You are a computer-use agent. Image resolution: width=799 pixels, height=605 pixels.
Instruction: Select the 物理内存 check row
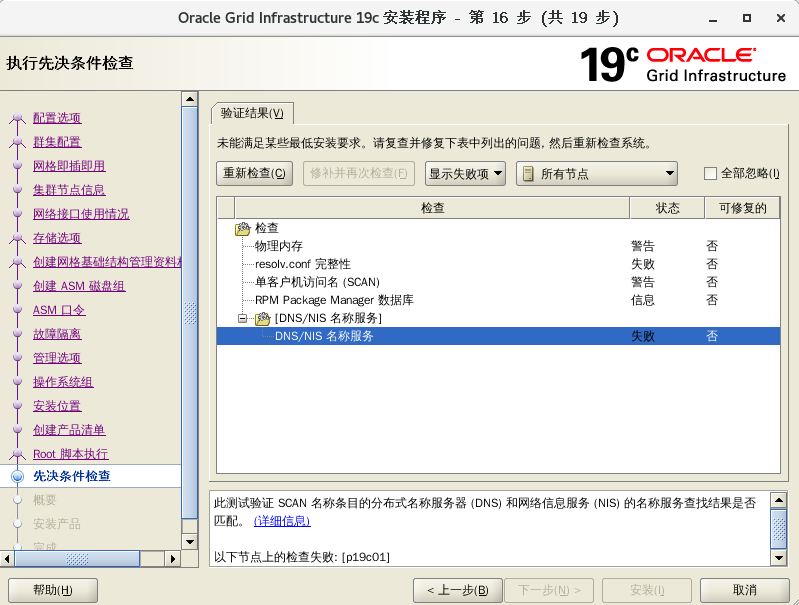pos(498,246)
